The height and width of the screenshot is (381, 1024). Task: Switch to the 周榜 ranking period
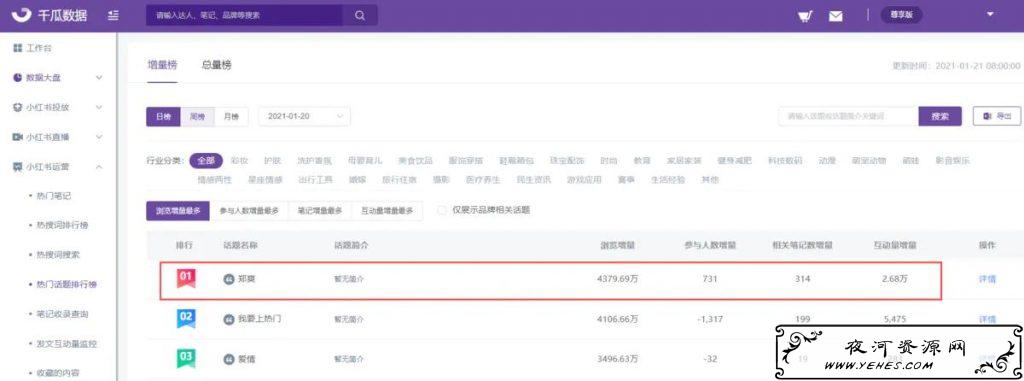tap(197, 117)
